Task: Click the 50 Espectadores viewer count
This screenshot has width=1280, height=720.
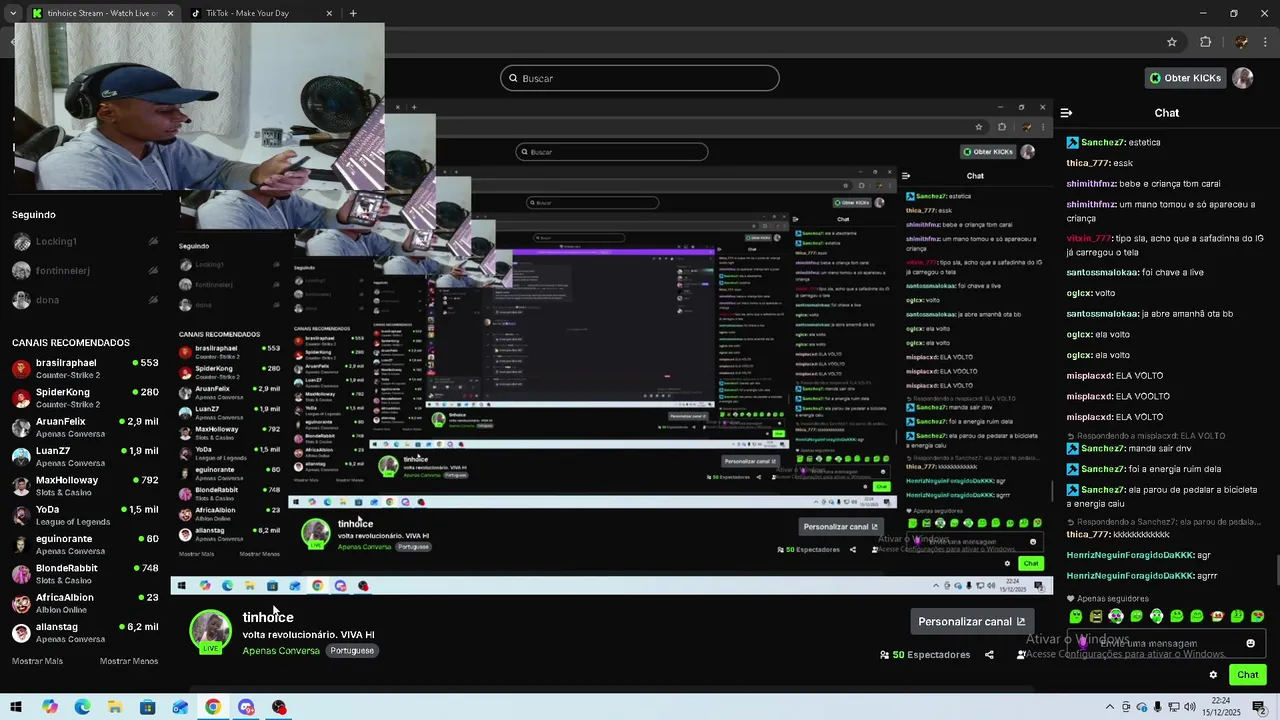Action: (925, 655)
